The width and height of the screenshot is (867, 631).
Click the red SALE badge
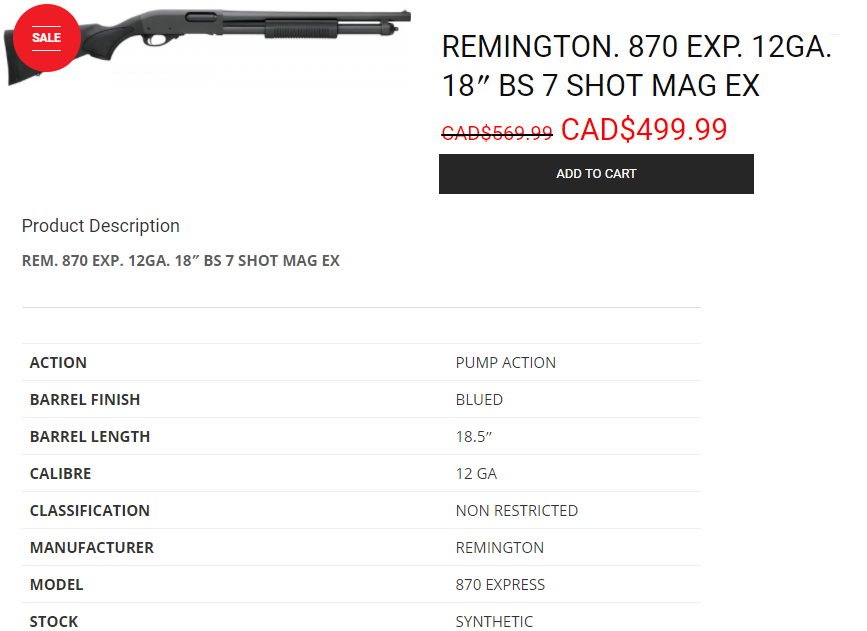click(x=46, y=38)
